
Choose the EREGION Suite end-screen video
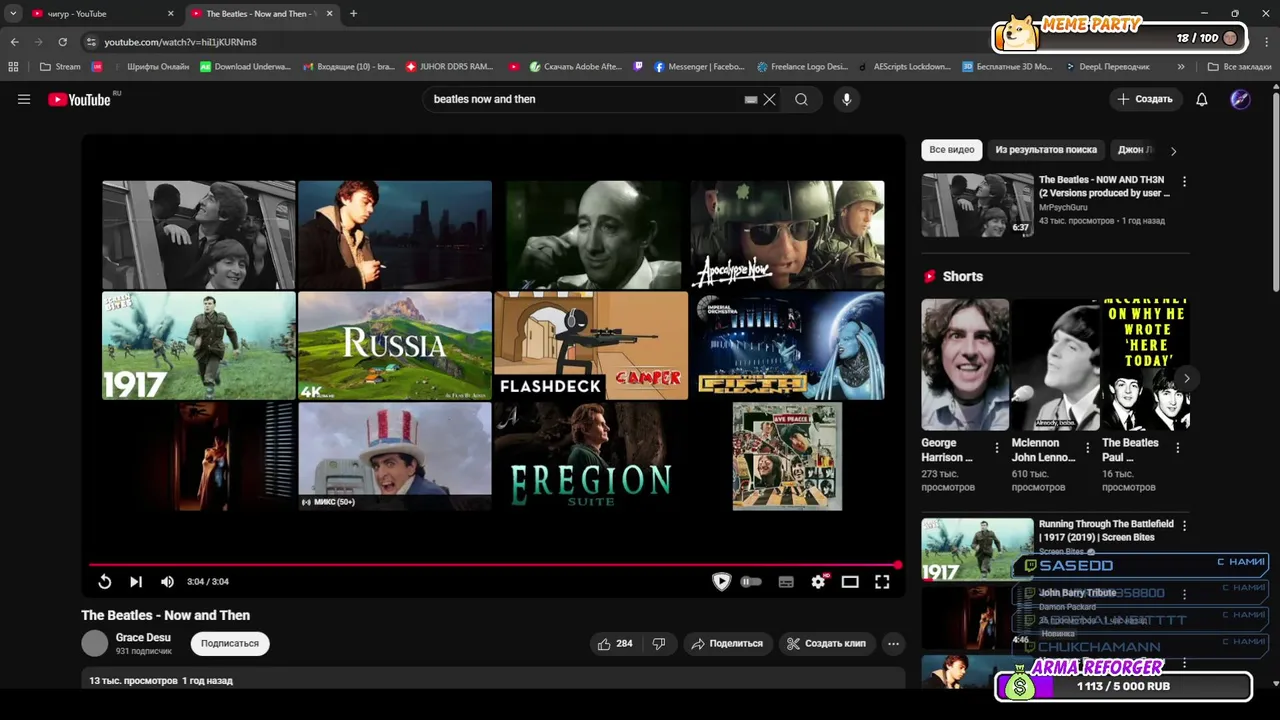[591, 457]
